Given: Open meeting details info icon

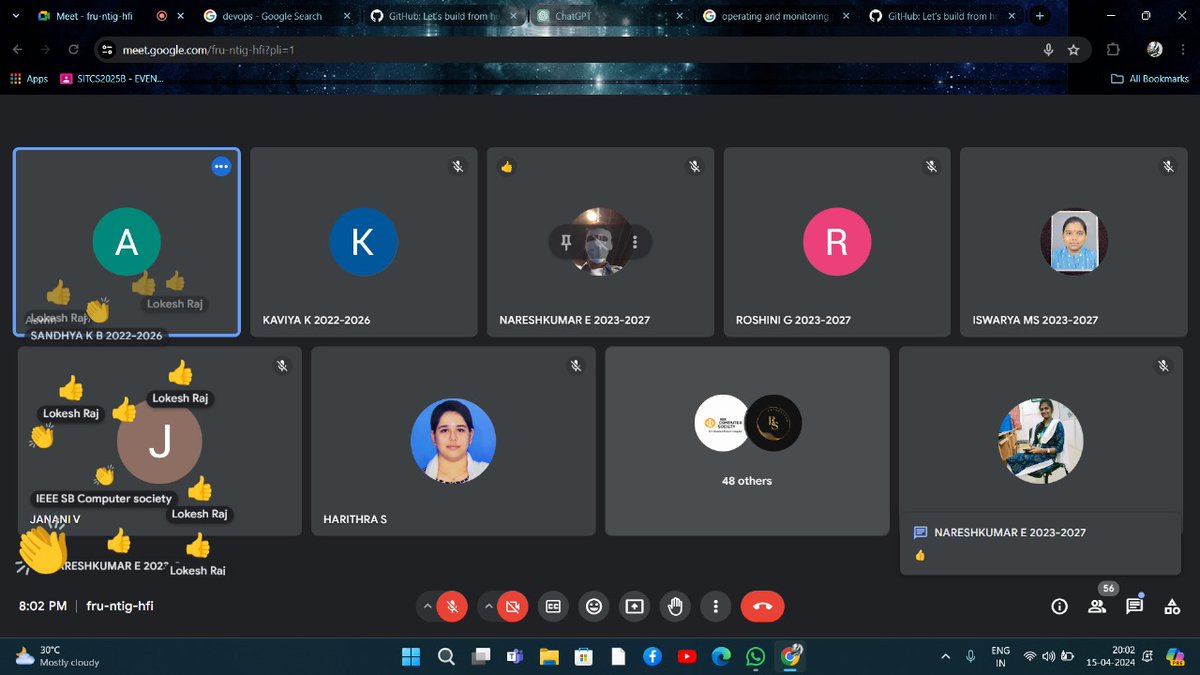Looking at the screenshot, I should pyautogui.click(x=1060, y=606).
